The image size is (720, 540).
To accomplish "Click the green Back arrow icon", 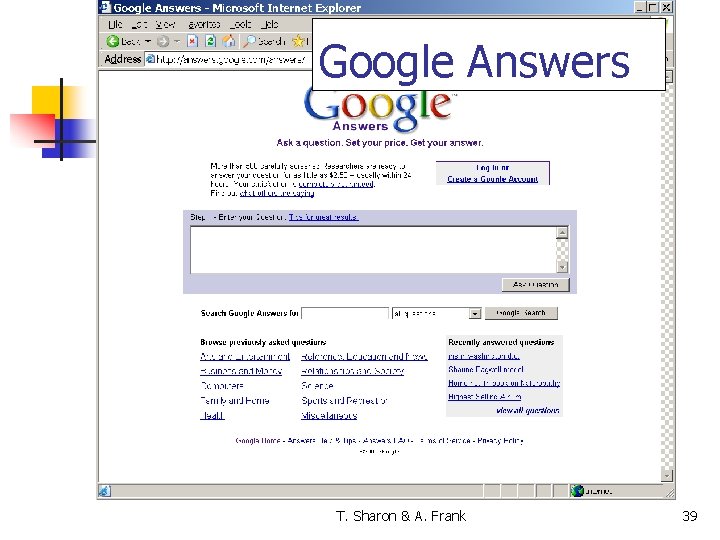I will click(x=112, y=41).
